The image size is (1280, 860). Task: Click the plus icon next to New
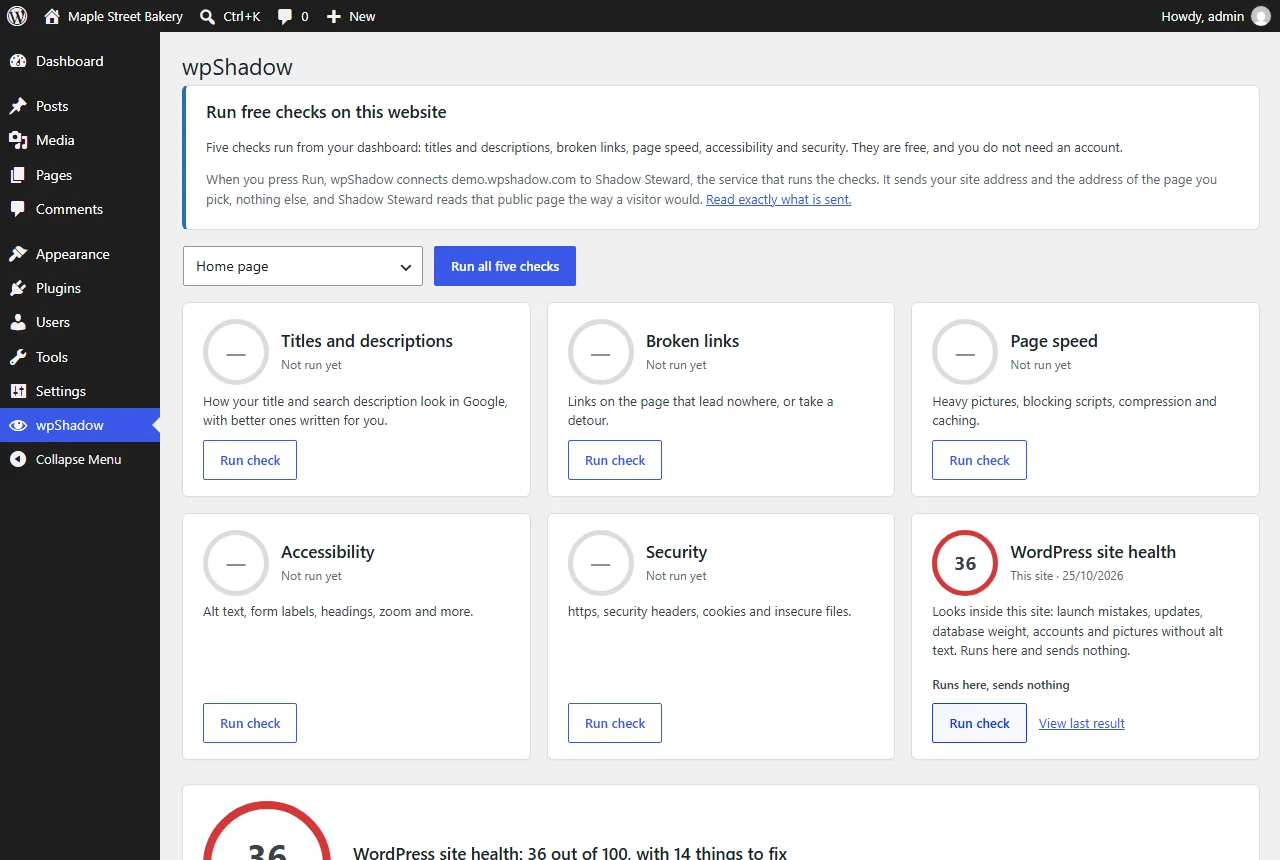[x=334, y=16]
